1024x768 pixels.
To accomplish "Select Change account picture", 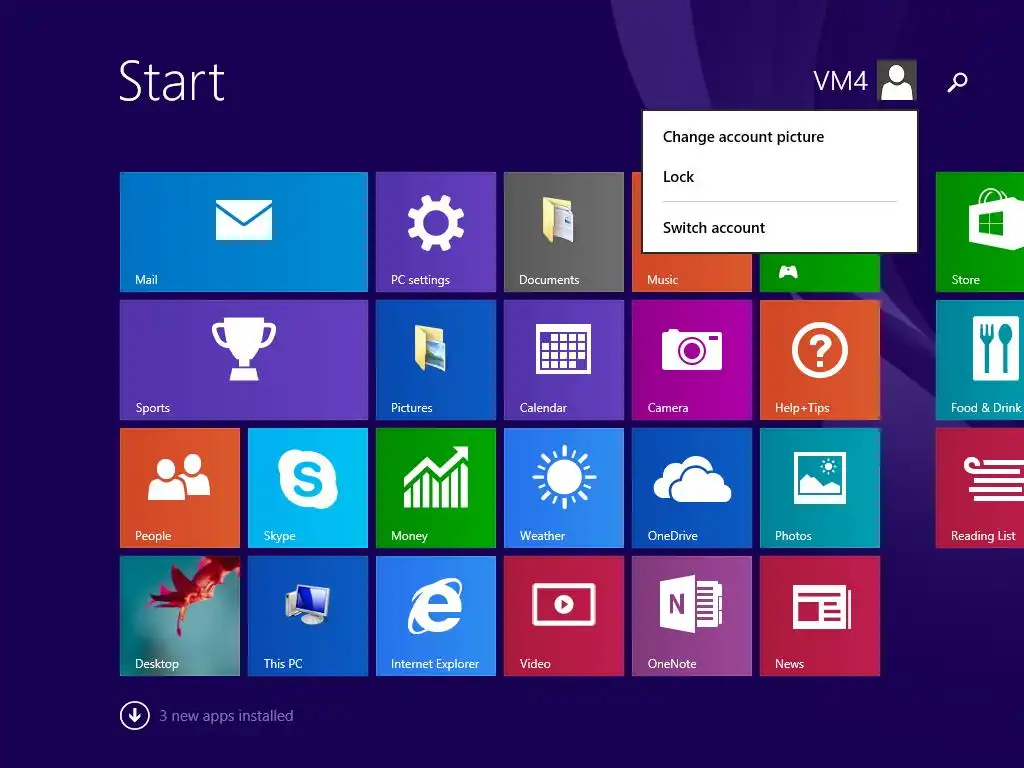I will [x=743, y=136].
